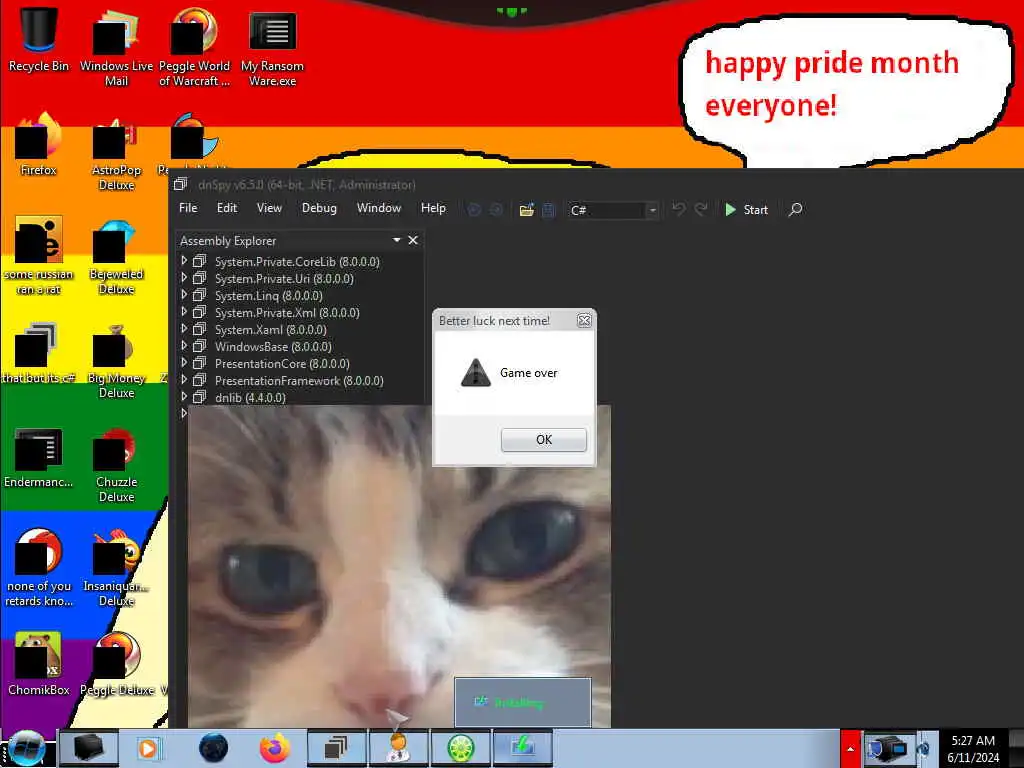Viewport: 1024px width, 768px height.
Task: Expand PresentationCore assembly node
Action: coord(184,362)
